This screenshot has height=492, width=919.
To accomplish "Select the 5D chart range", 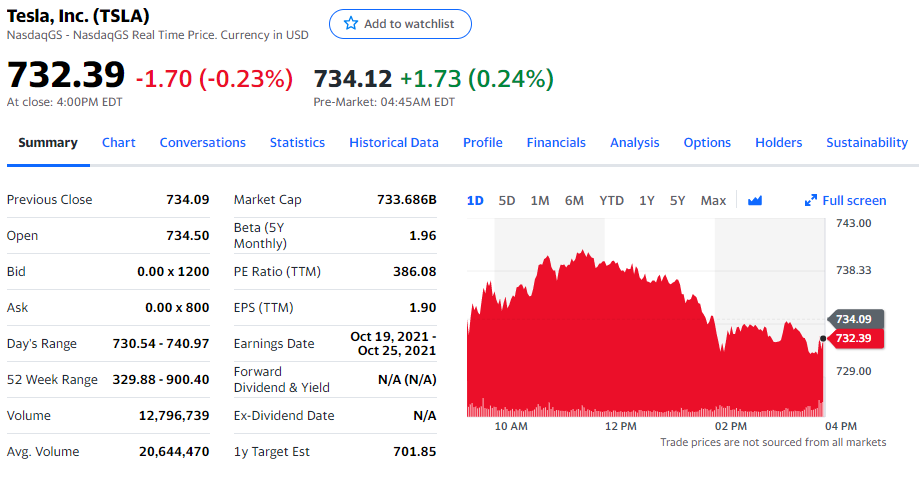I will tap(506, 201).
